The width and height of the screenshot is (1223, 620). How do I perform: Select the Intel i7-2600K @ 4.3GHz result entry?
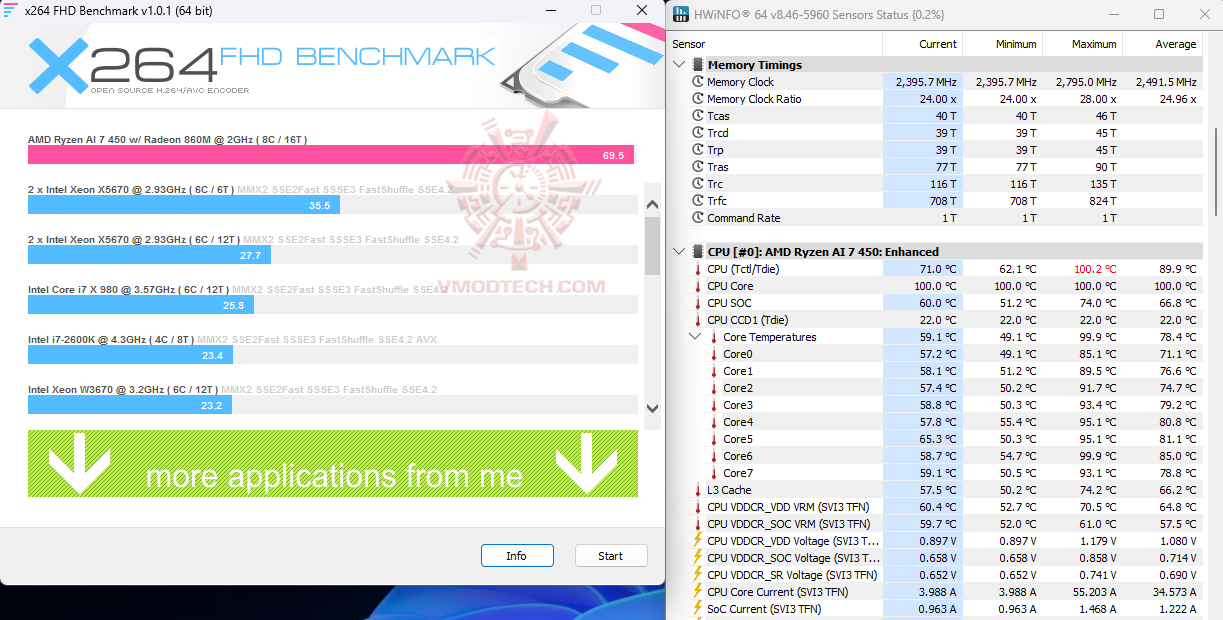(333, 348)
